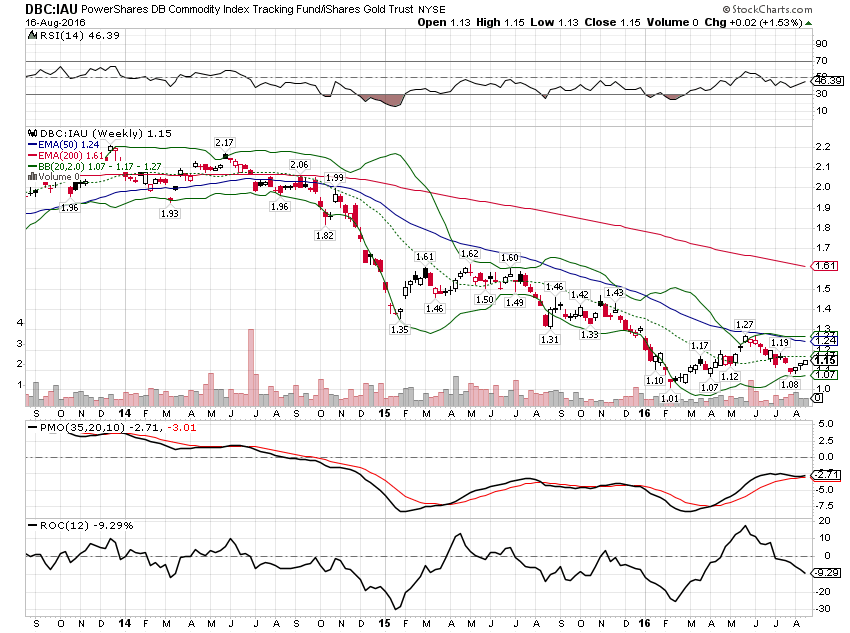
Task: Click the 1.35 low price annotation
Action: [x=400, y=330]
